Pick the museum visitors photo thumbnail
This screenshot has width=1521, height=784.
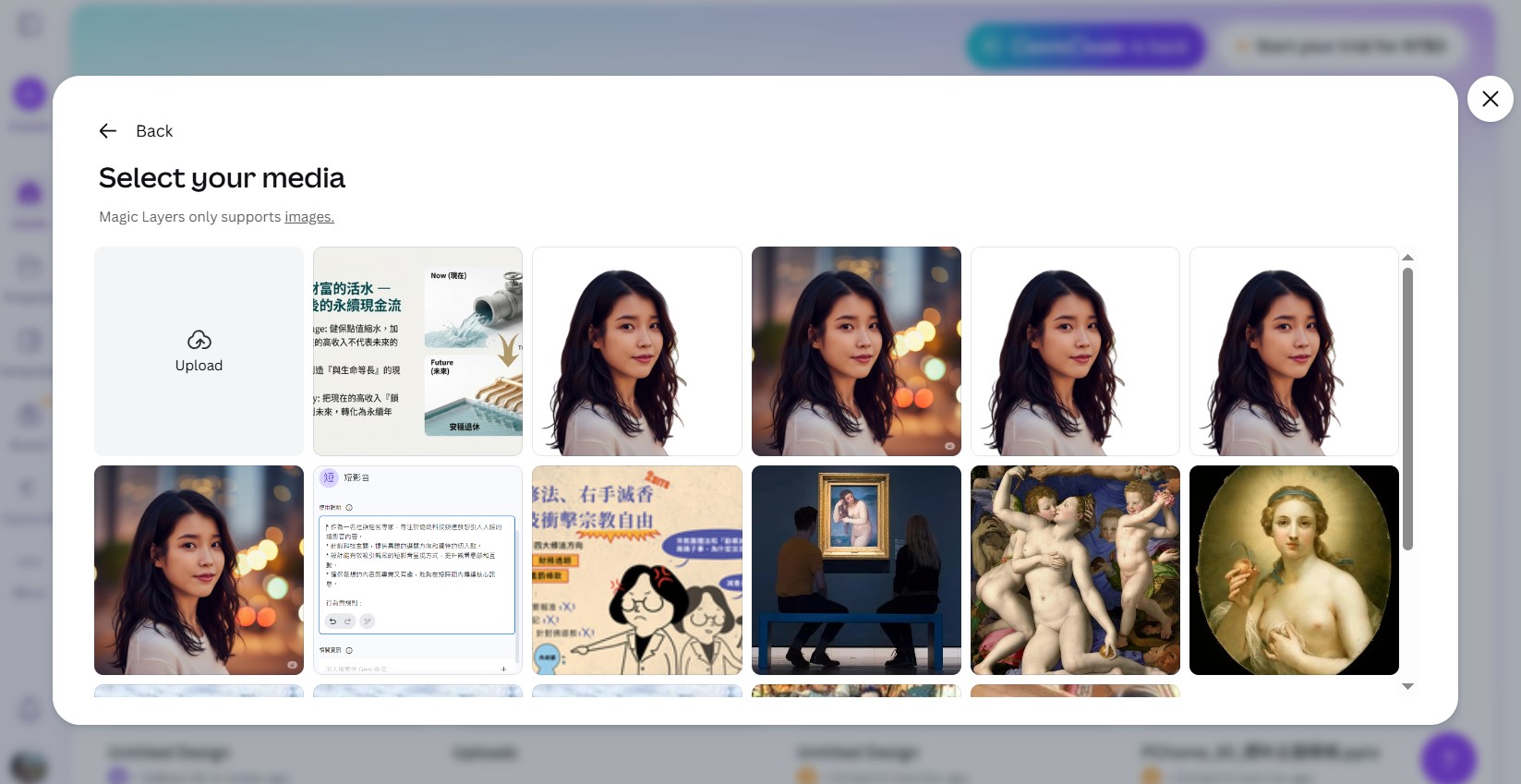(856, 570)
